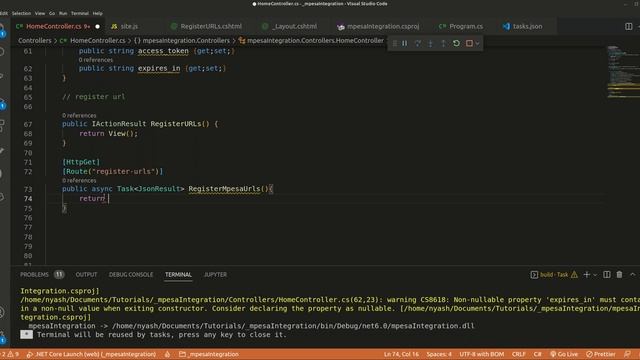Click the Controllers breadcrumb

click(35, 40)
